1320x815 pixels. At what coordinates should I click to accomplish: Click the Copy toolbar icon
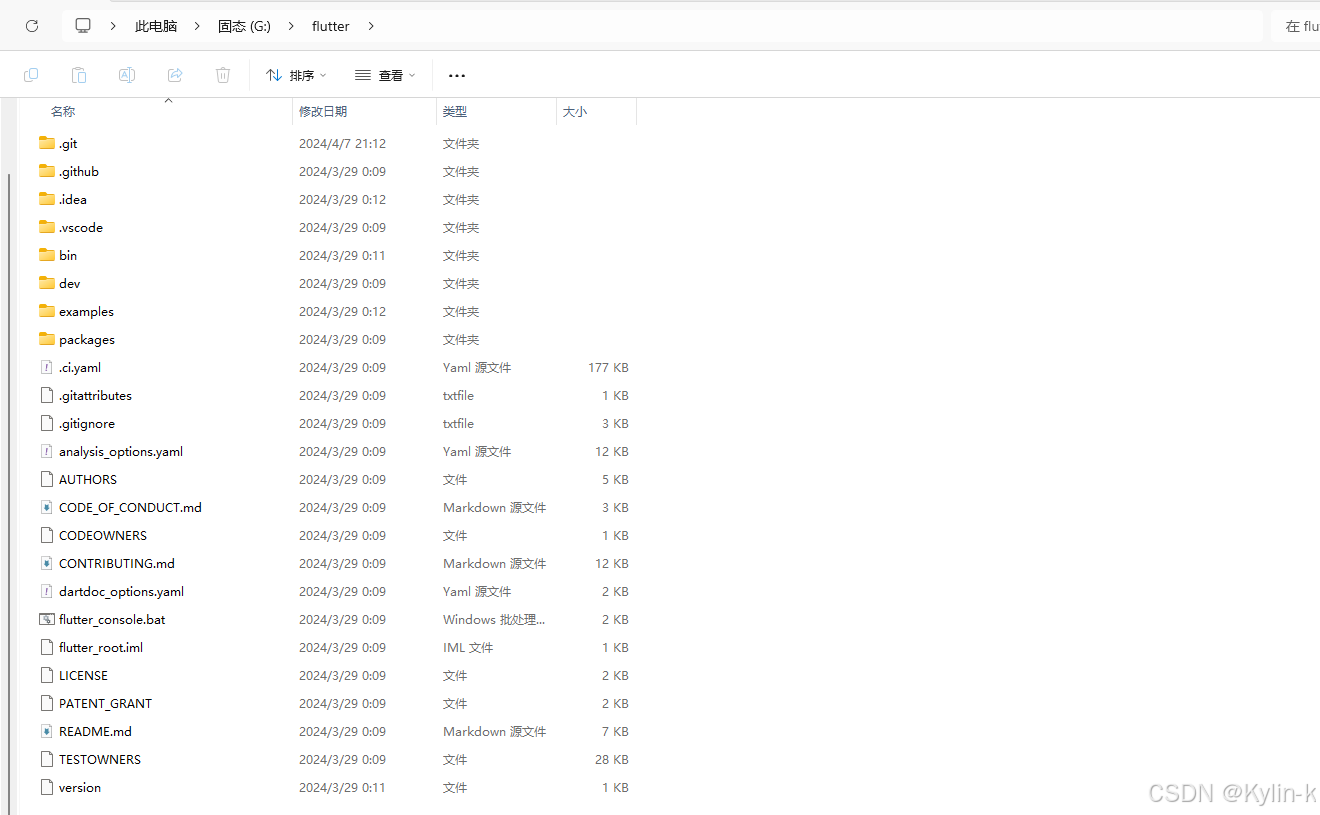(x=31, y=75)
